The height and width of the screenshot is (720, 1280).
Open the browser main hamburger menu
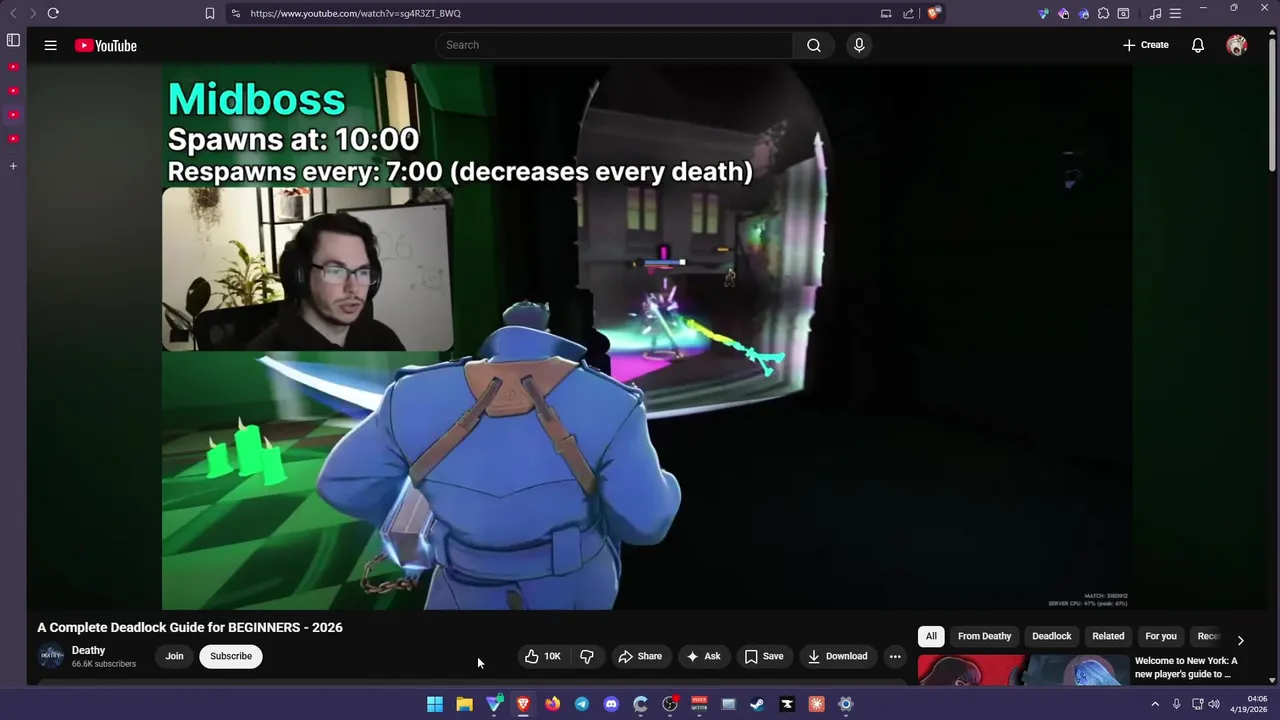pyautogui.click(x=1175, y=13)
